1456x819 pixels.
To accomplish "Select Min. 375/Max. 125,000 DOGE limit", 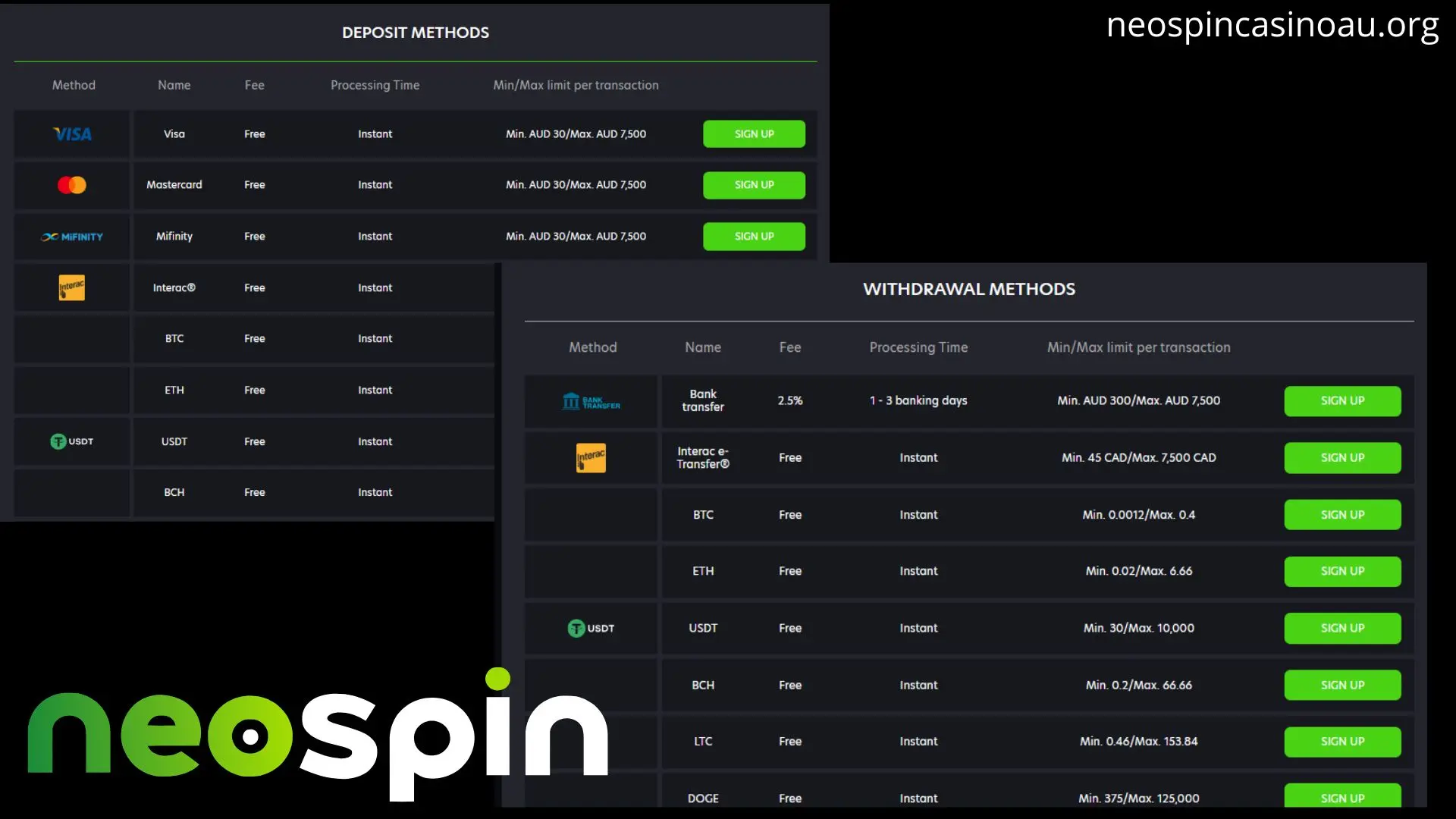I will (x=1138, y=799).
